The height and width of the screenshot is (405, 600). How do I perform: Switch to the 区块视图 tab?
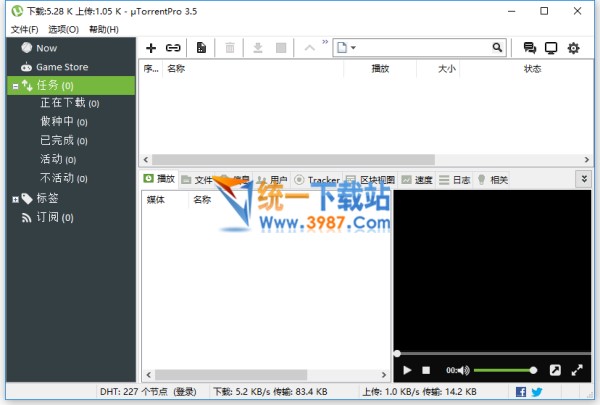370,180
